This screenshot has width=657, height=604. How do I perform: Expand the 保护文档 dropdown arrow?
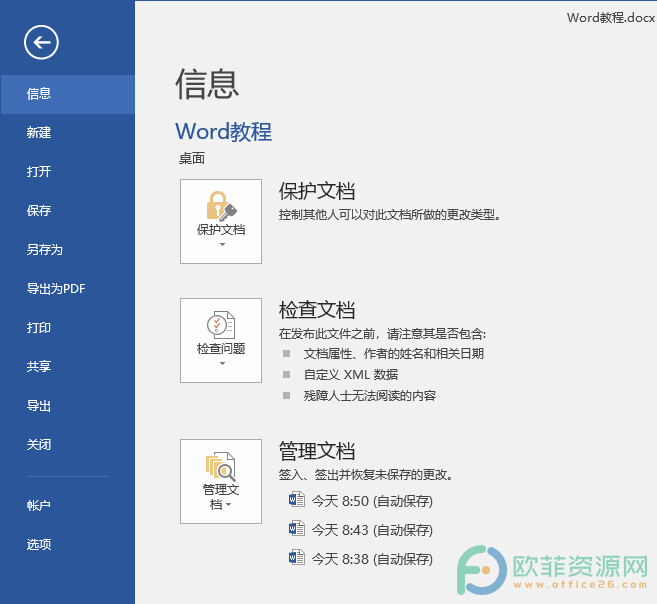[222, 245]
